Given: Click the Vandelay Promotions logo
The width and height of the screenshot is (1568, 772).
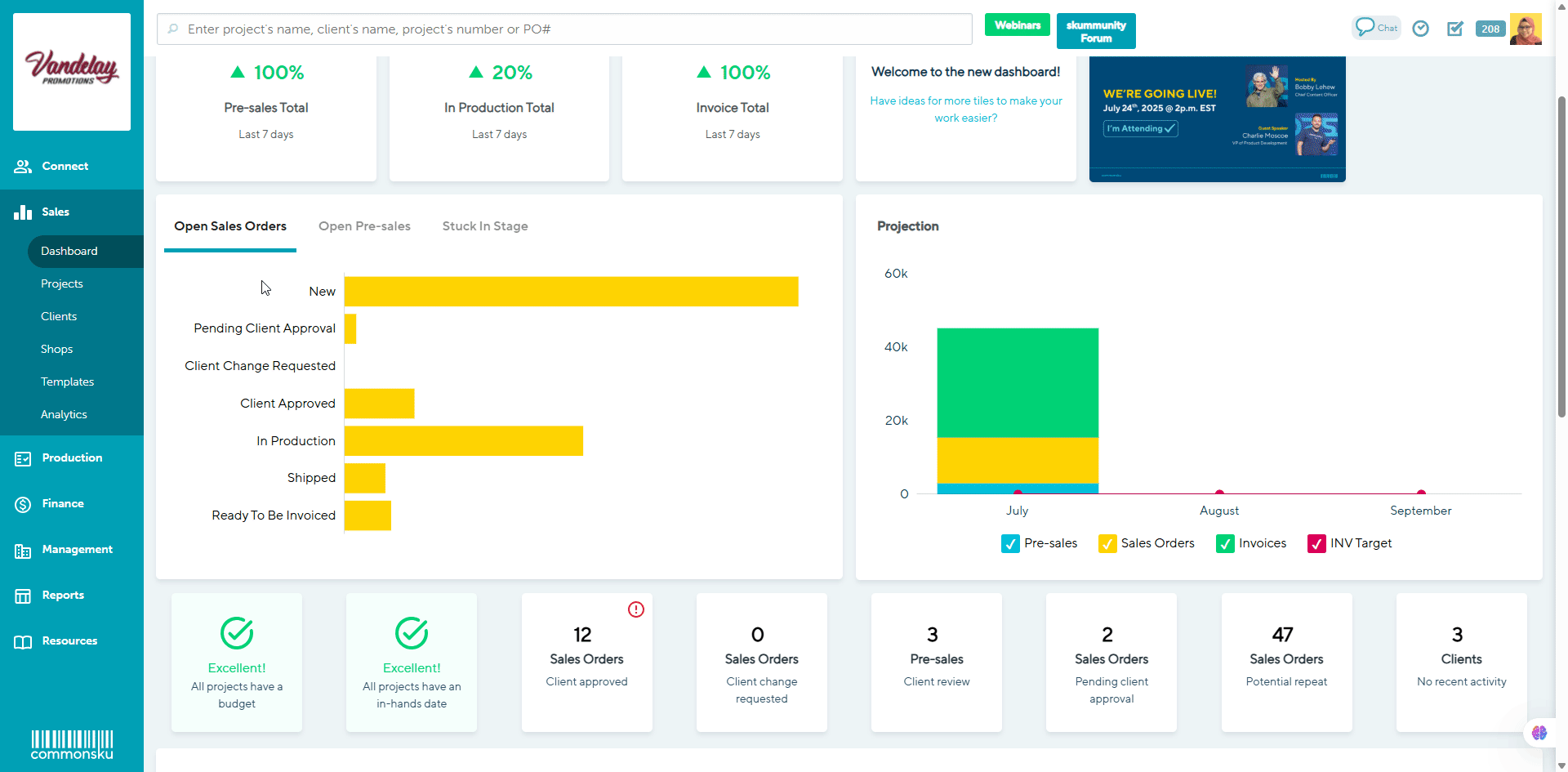Looking at the screenshot, I should (72, 71).
